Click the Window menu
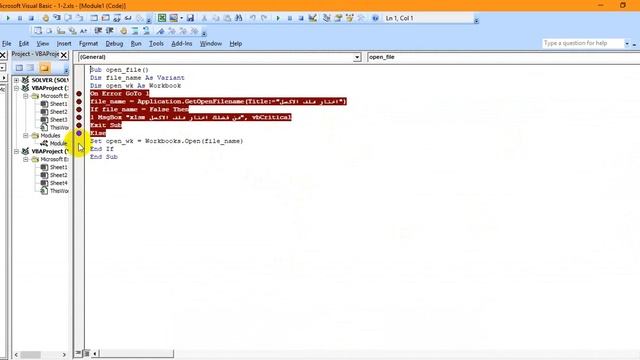 pos(211,44)
